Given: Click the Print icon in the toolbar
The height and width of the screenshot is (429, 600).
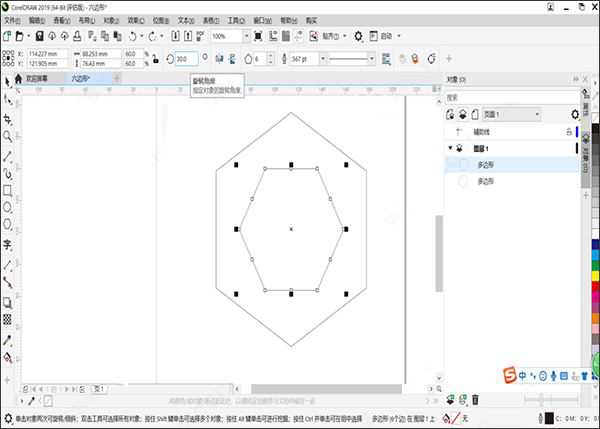Looking at the screenshot, I should 77,36.
